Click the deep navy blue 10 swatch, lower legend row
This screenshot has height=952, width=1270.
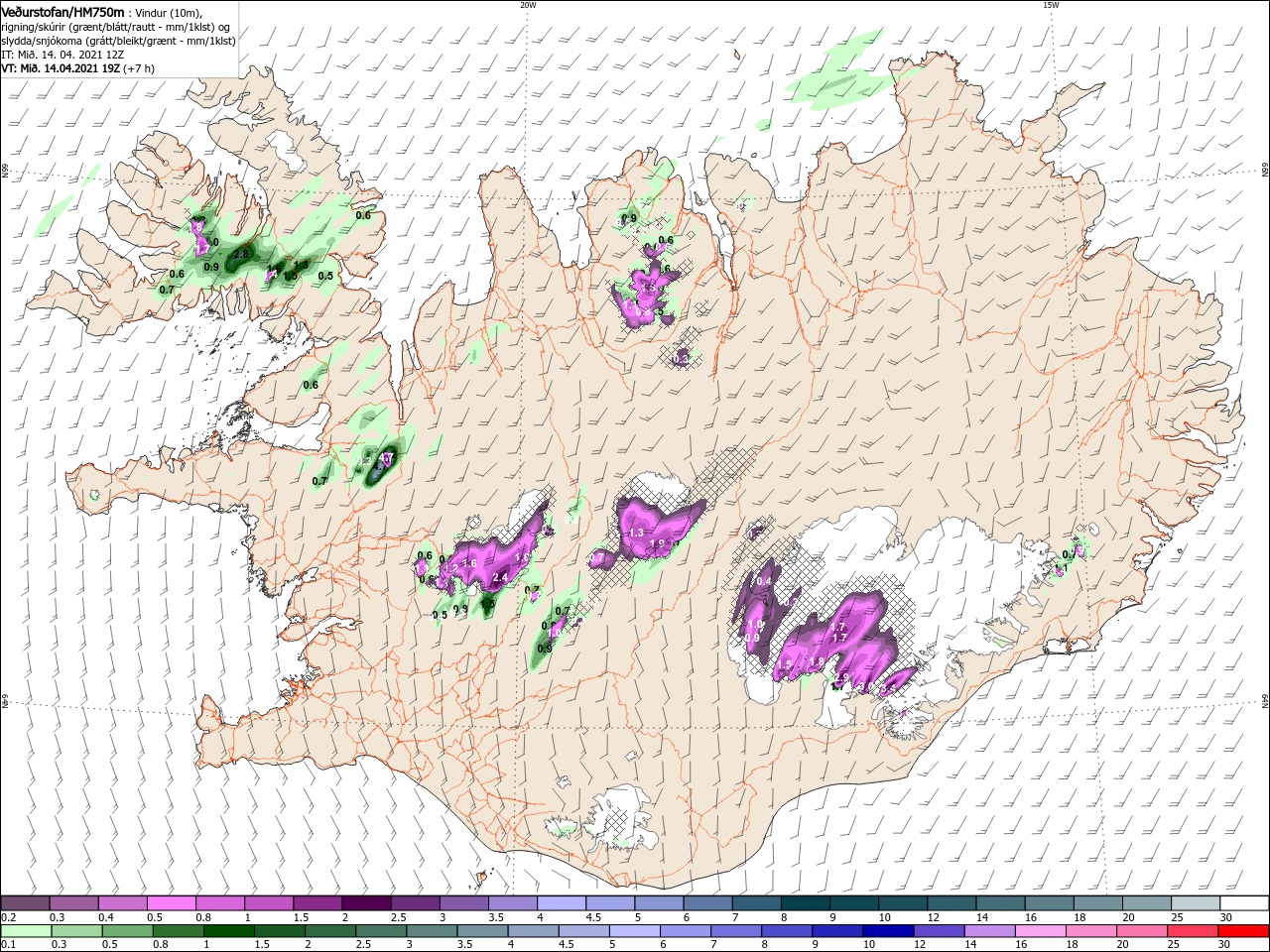tap(888, 931)
